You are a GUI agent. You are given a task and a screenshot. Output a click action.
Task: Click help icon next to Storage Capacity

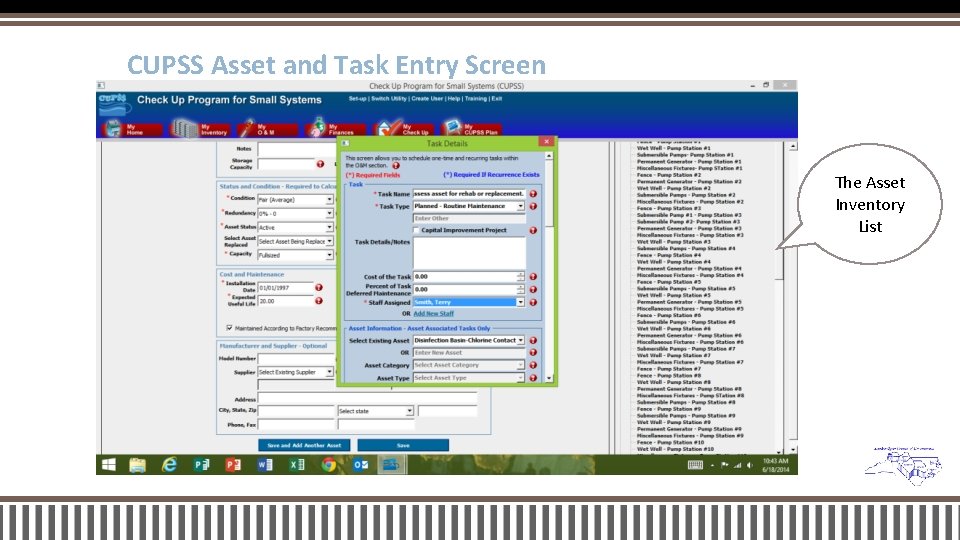click(320, 163)
